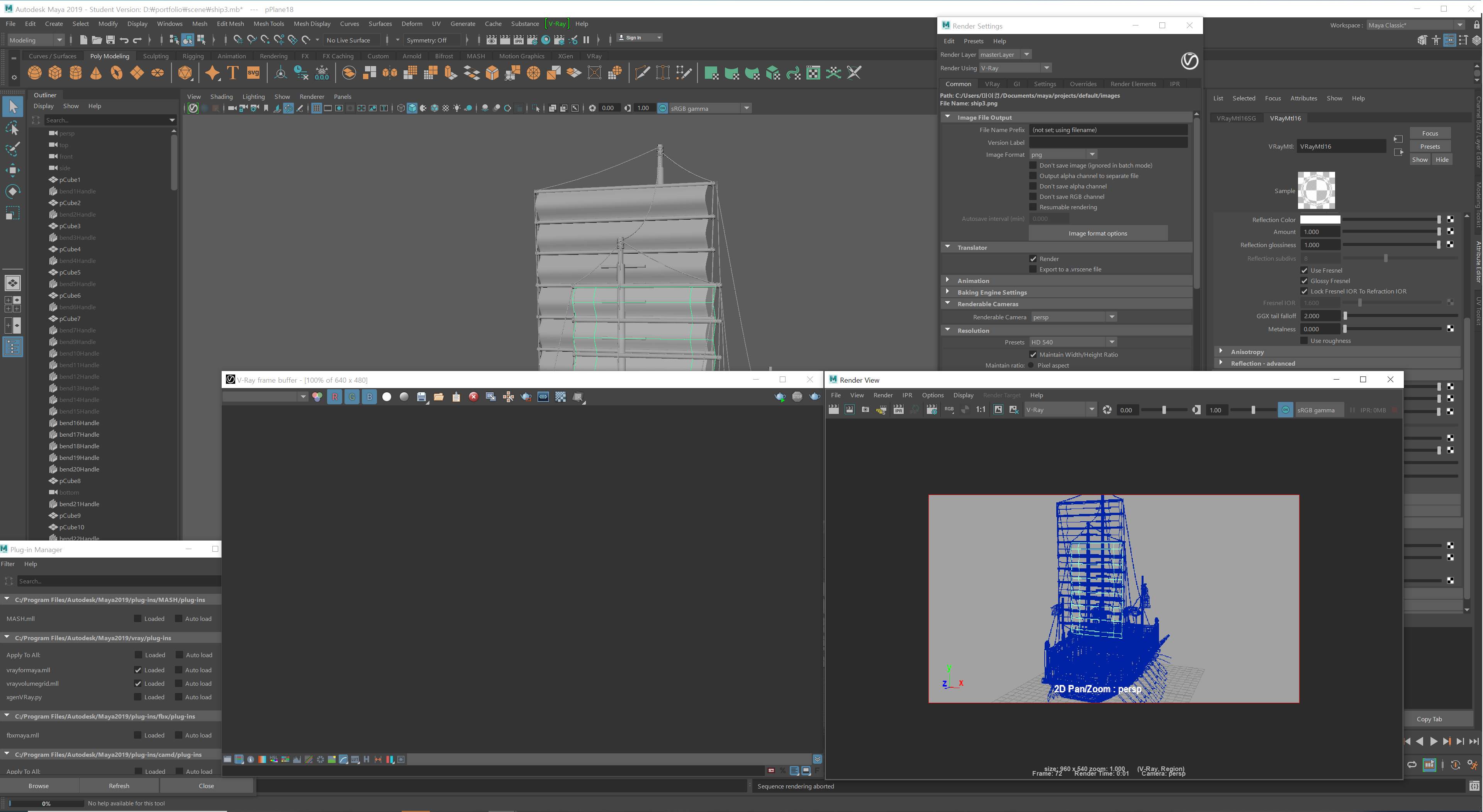Click the Image format options button
The width and height of the screenshot is (1483, 812).
coord(1097,233)
